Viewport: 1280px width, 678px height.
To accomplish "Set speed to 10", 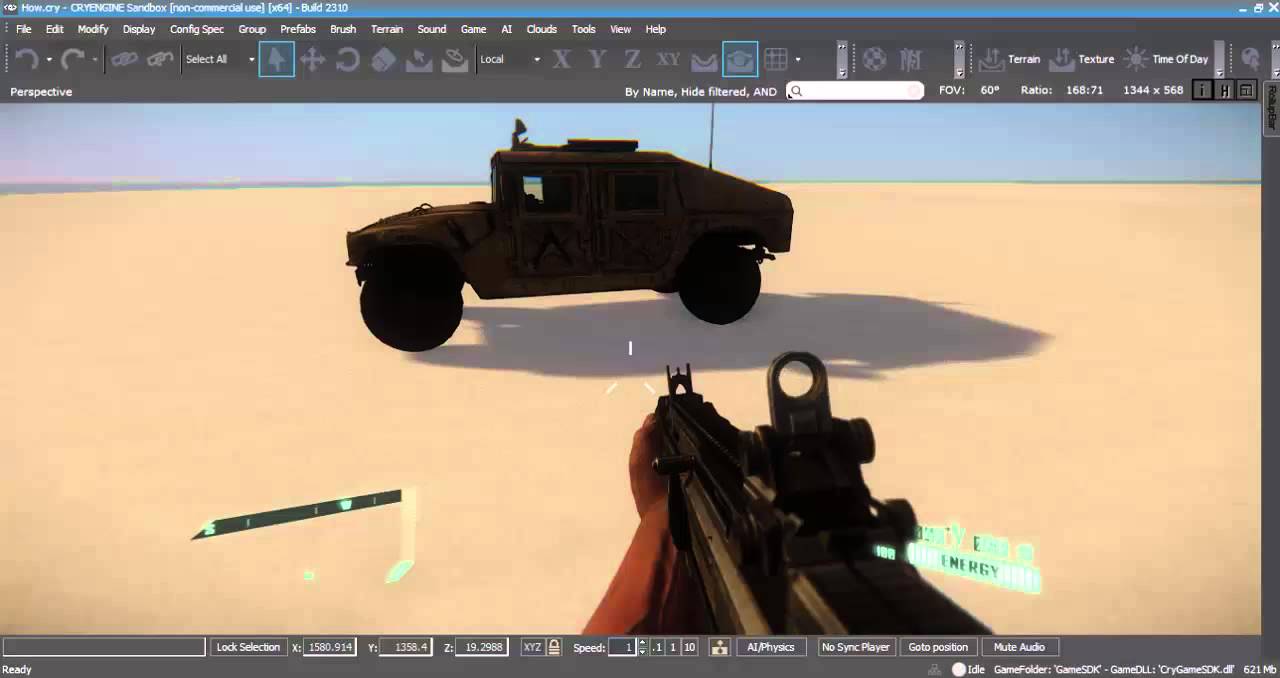I will (689, 647).
